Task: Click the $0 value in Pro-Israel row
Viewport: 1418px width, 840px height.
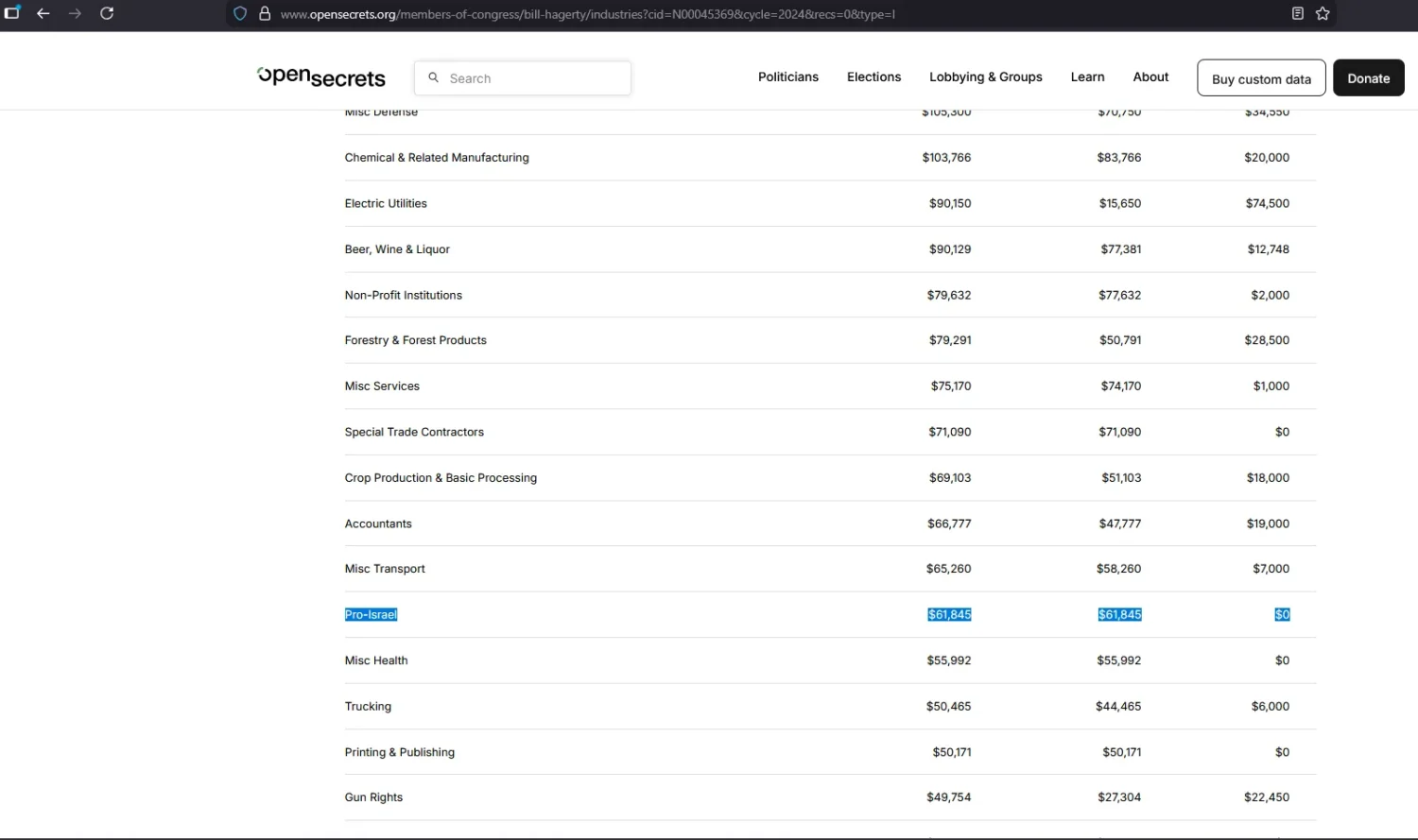Action: 1282,615
